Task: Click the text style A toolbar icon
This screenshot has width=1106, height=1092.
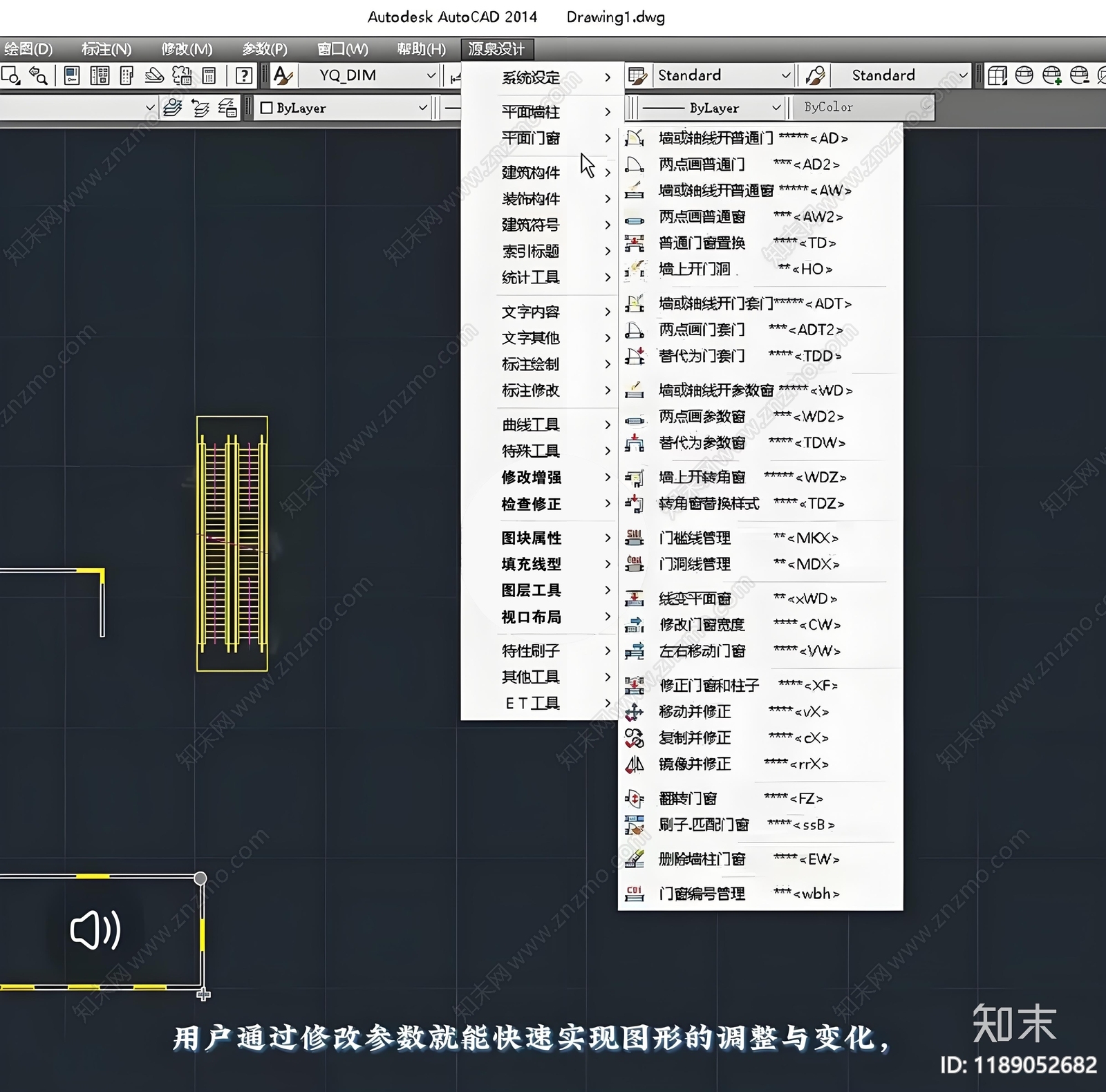Action: [x=283, y=75]
